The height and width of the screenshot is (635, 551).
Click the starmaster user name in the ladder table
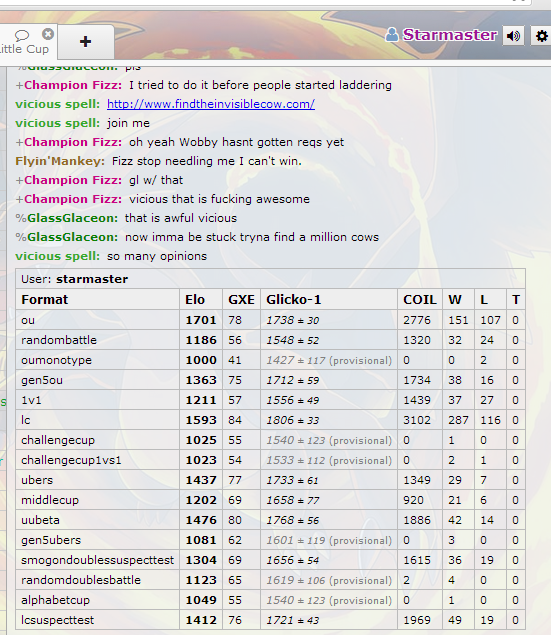(92, 279)
